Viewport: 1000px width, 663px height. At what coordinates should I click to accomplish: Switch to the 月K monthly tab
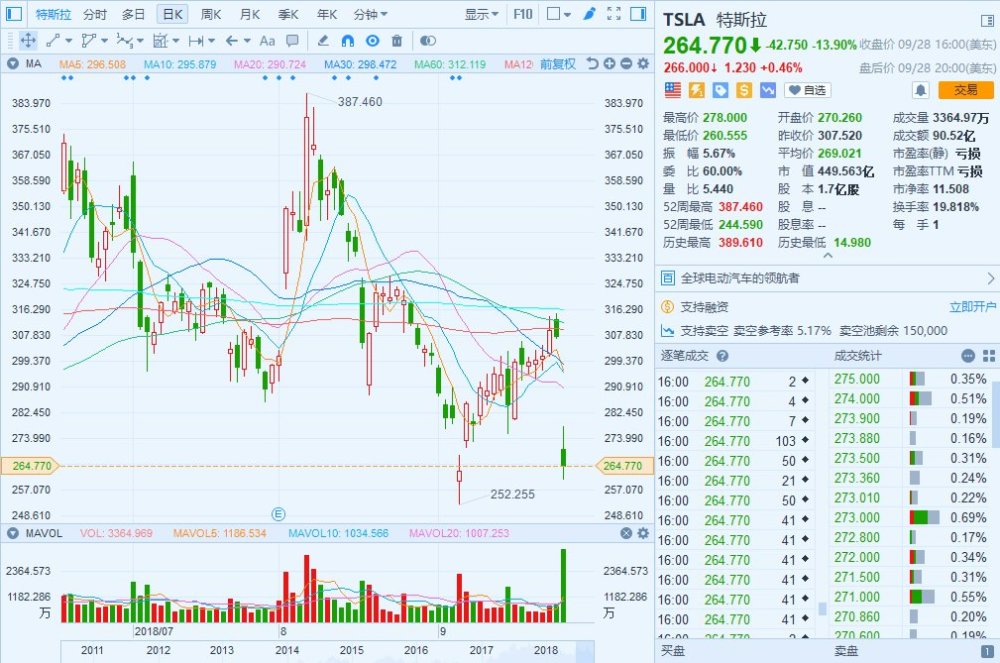click(x=249, y=14)
